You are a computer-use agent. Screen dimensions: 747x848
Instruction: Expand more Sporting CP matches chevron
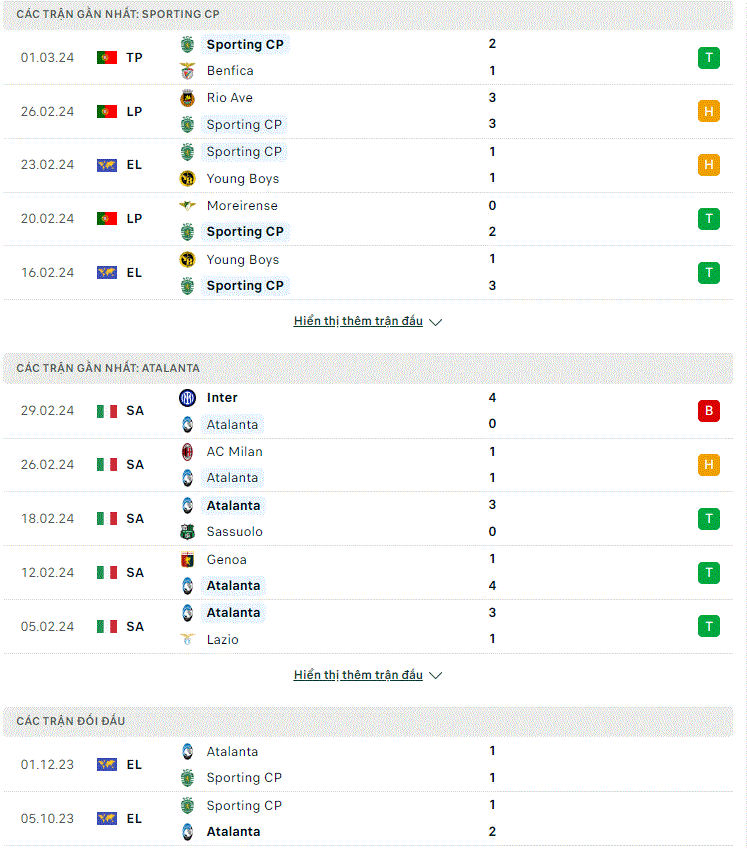[435, 322]
